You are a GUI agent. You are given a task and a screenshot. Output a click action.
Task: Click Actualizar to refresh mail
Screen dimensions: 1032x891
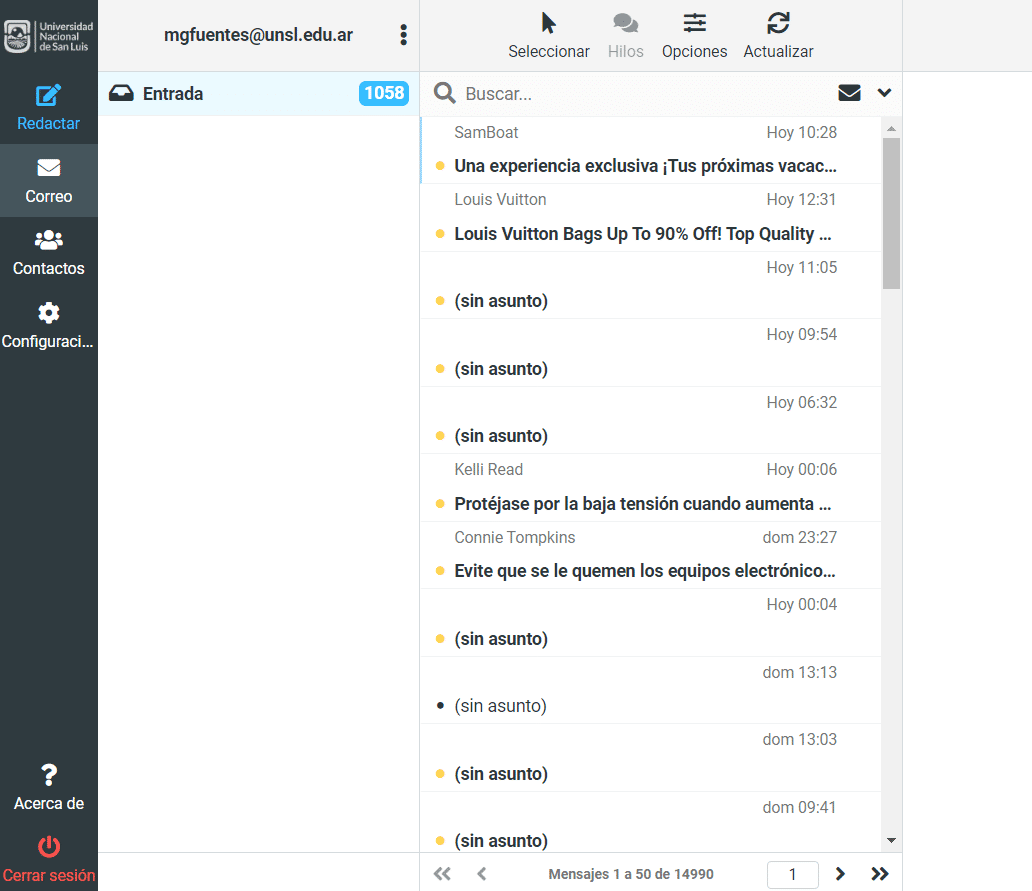click(778, 36)
